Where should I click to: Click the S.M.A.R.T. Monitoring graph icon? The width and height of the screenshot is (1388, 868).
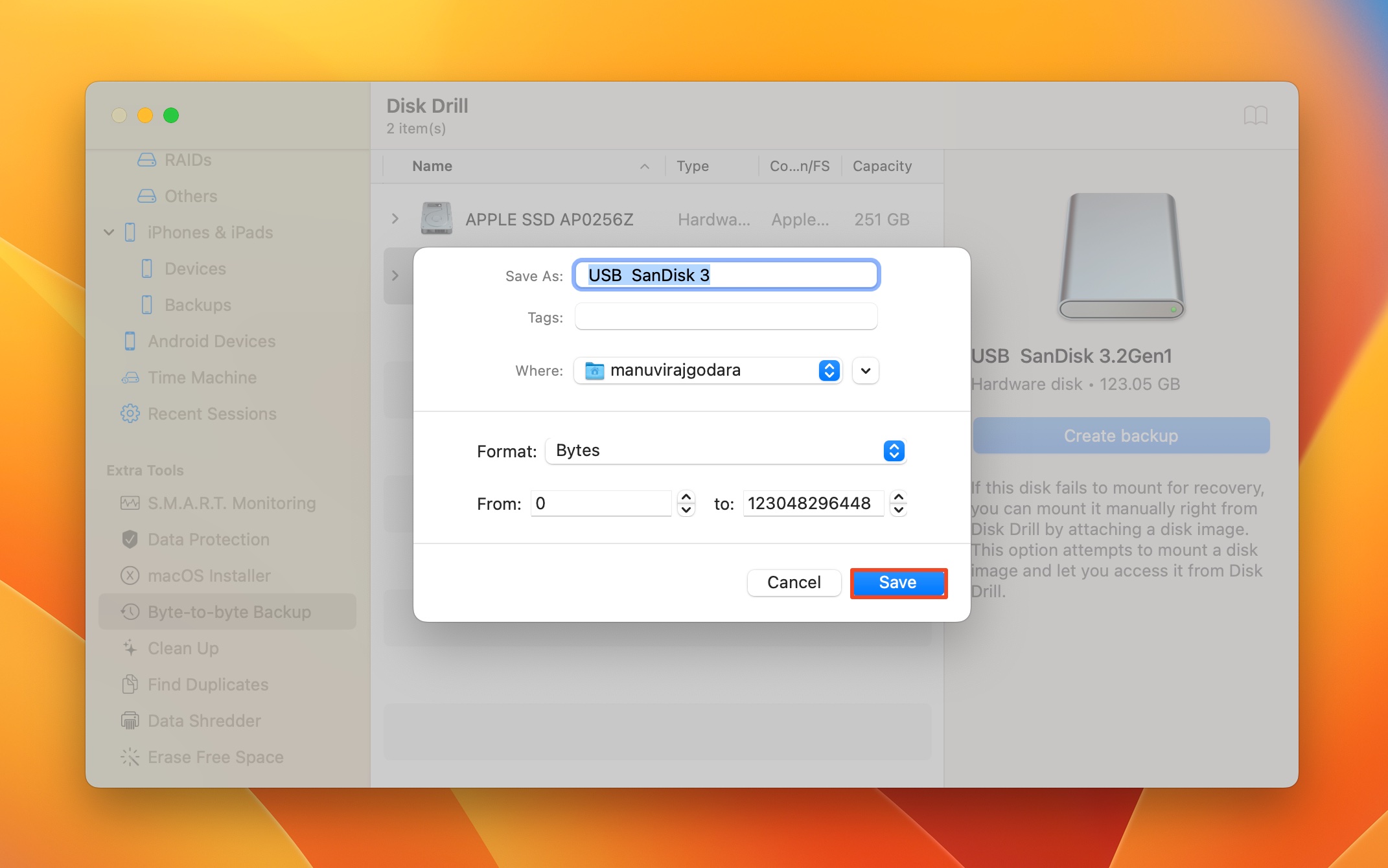[130, 503]
